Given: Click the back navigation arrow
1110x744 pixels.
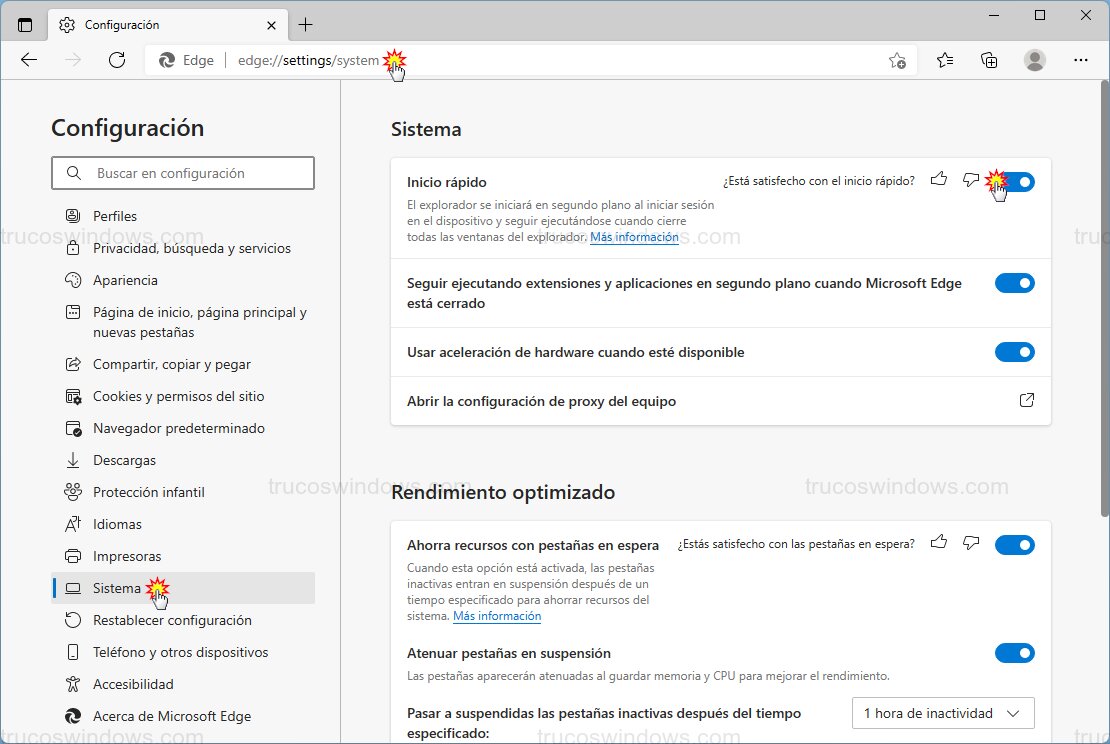Looking at the screenshot, I should click(x=29, y=60).
